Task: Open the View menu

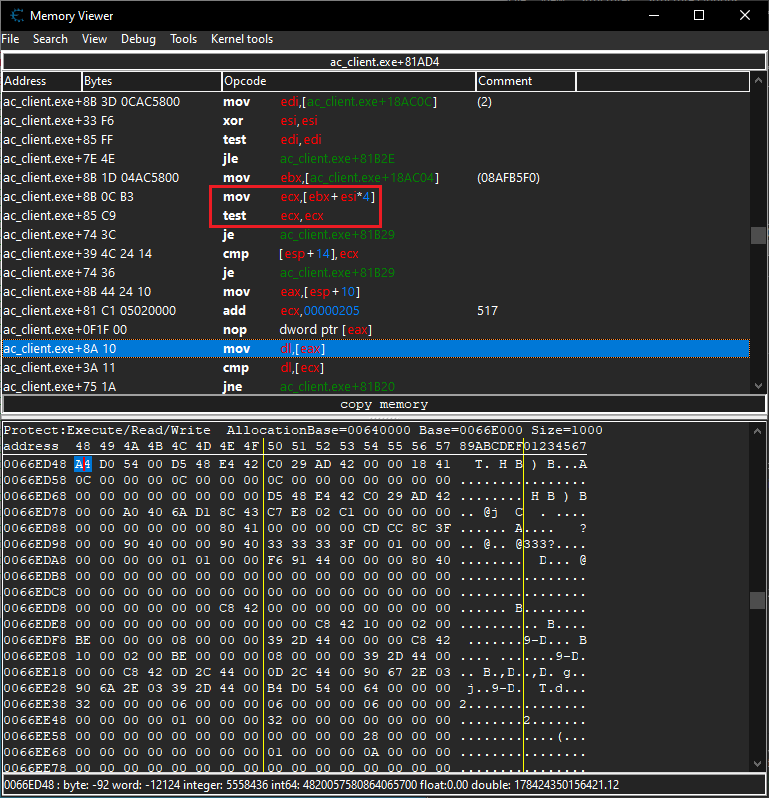Action: click(x=94, y=39)
